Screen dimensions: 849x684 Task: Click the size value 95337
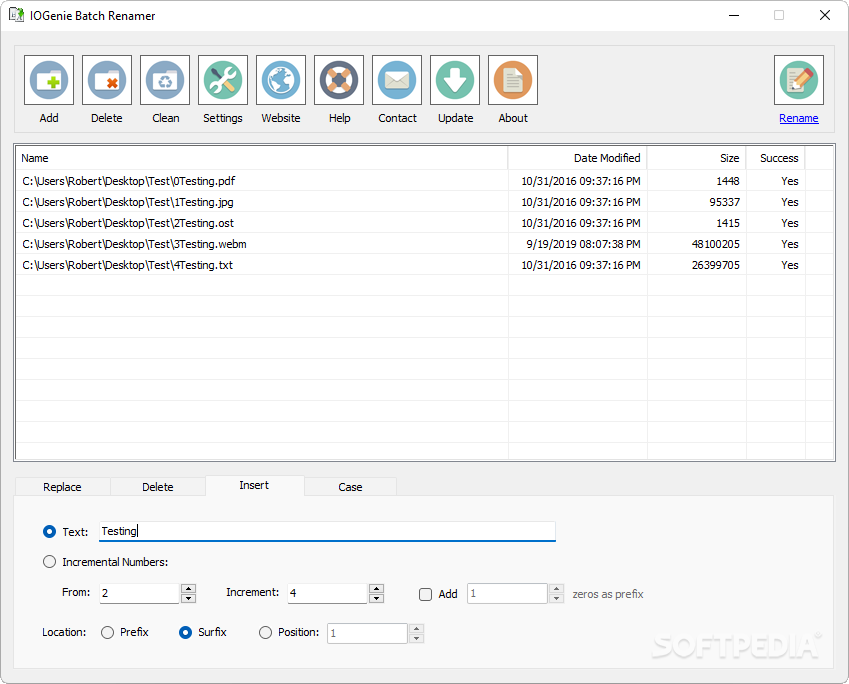[x=724, y=202]
